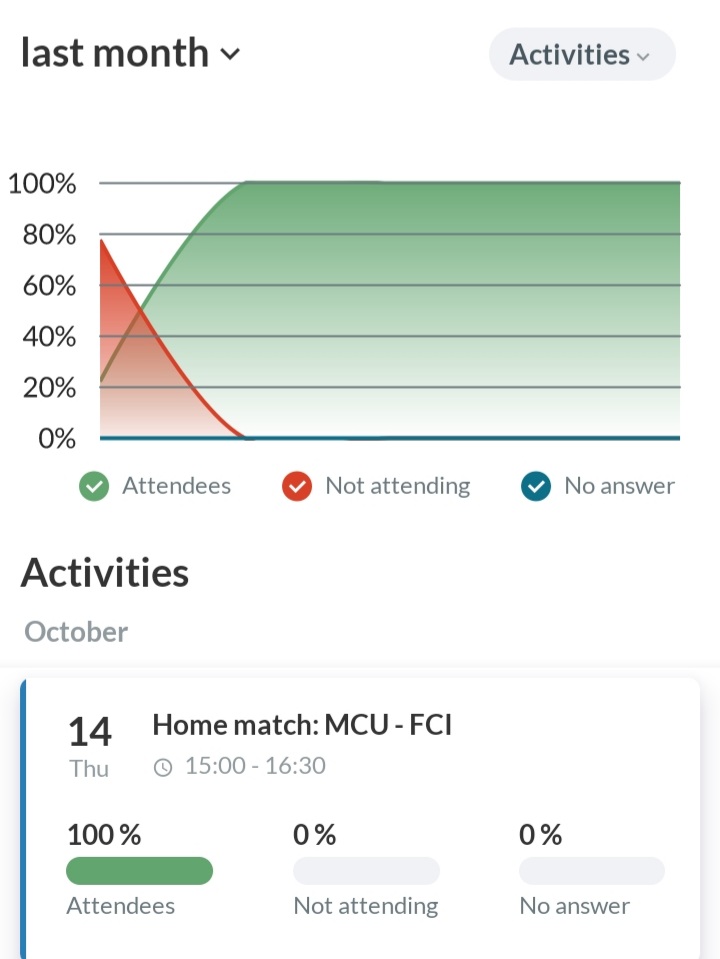Click the Not attending legend label
720x959 pixels.
click(397, 486)
